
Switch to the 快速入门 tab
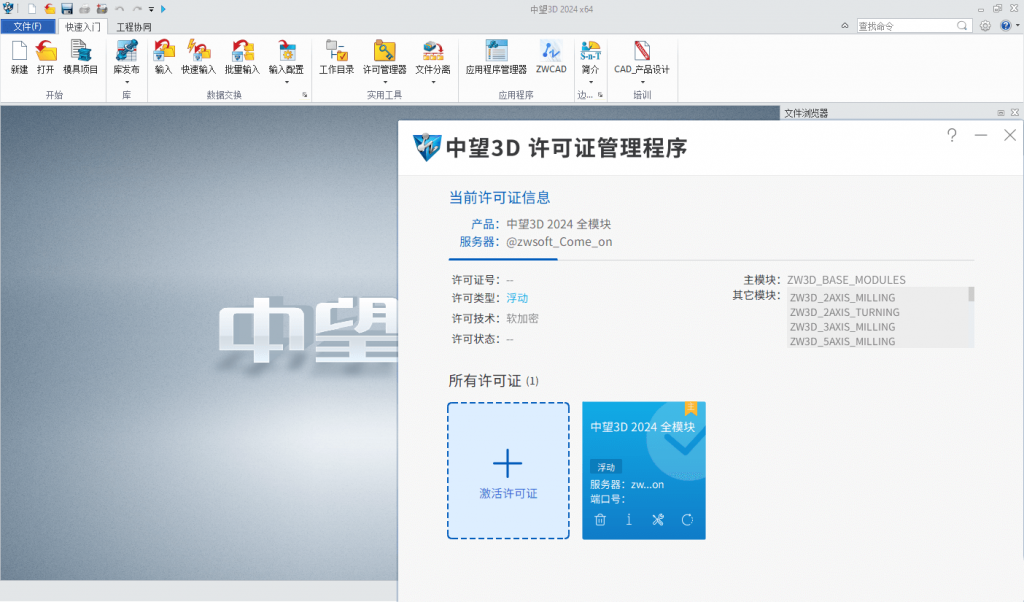click(83, 27)
